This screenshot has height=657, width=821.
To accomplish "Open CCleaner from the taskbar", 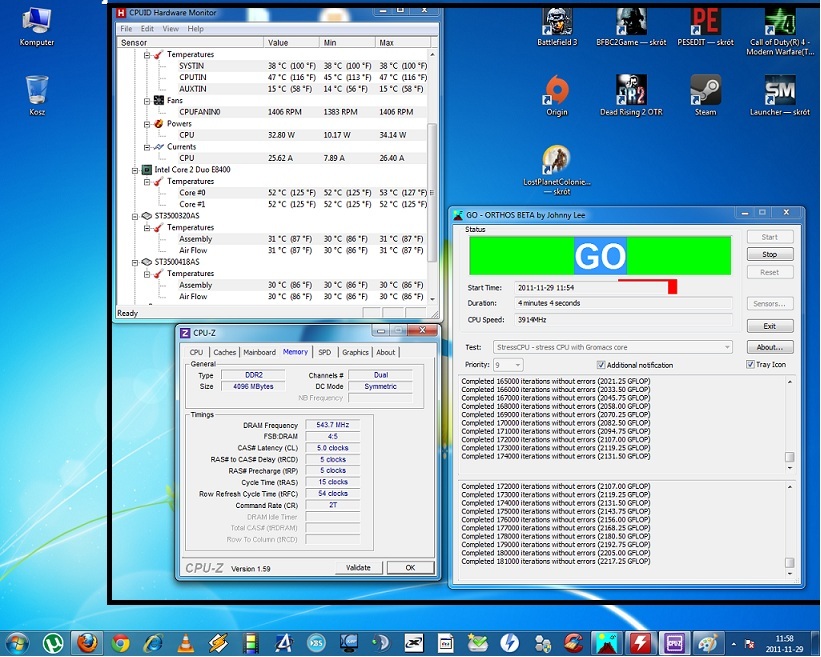I will pyautogui.click(x=574, y=643).
